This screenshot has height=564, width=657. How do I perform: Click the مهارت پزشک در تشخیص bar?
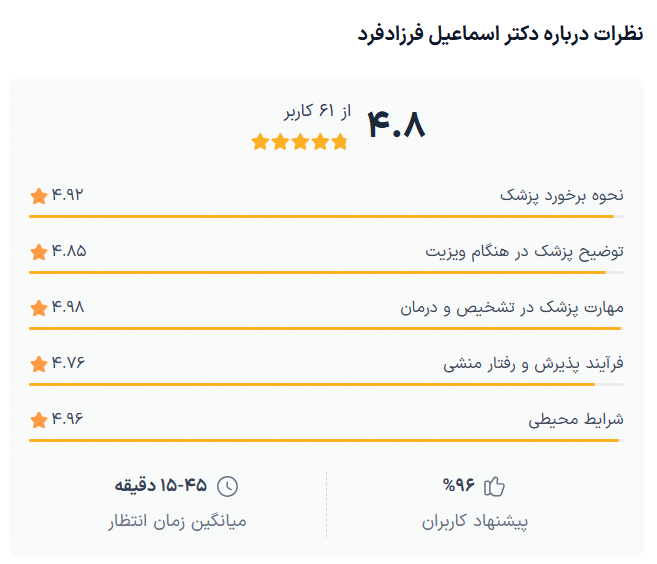click(x=326, y=328)
